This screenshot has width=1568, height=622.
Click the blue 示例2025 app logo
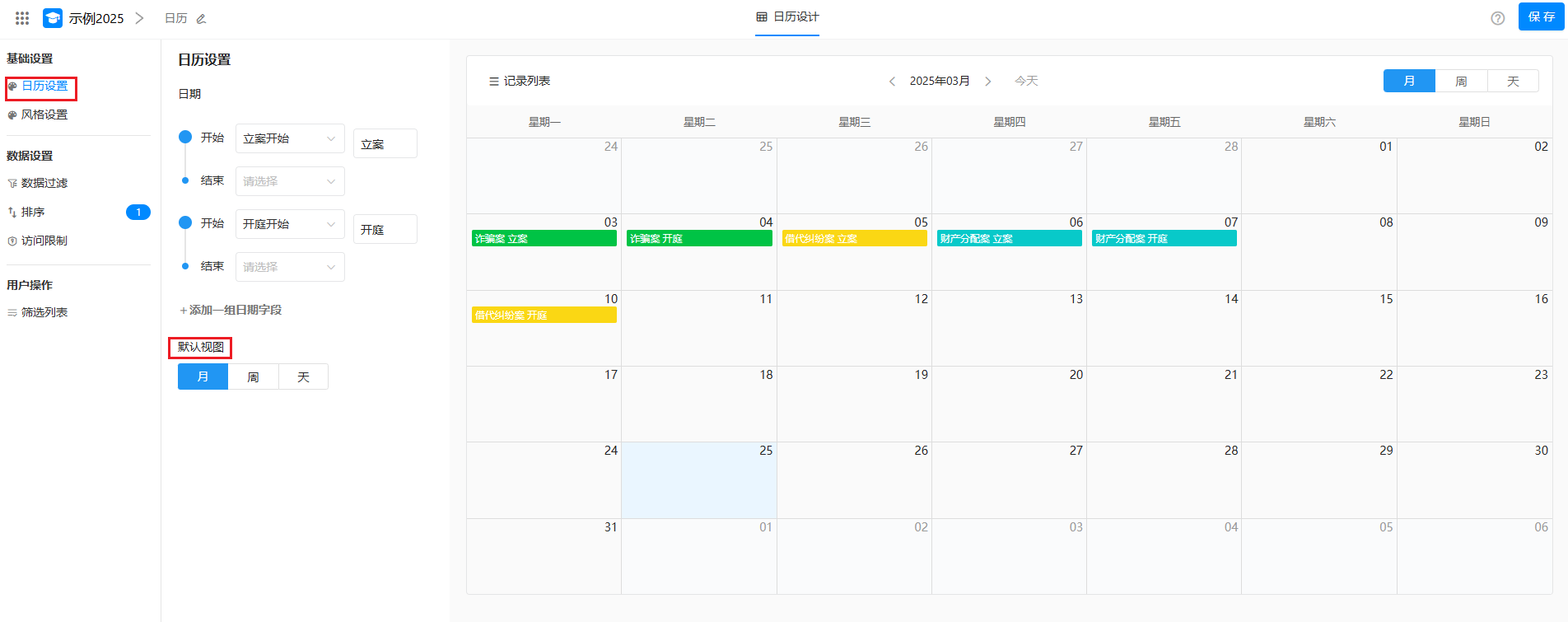pos(53,18)
